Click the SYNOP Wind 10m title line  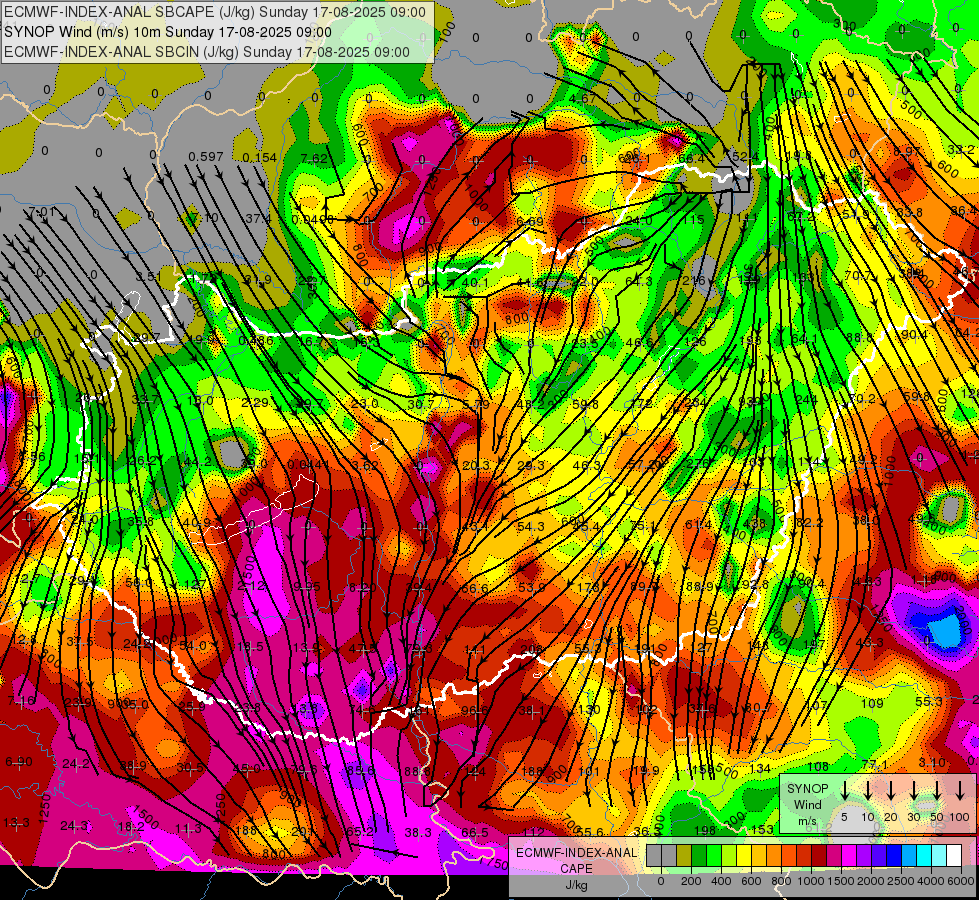[168, 32]
